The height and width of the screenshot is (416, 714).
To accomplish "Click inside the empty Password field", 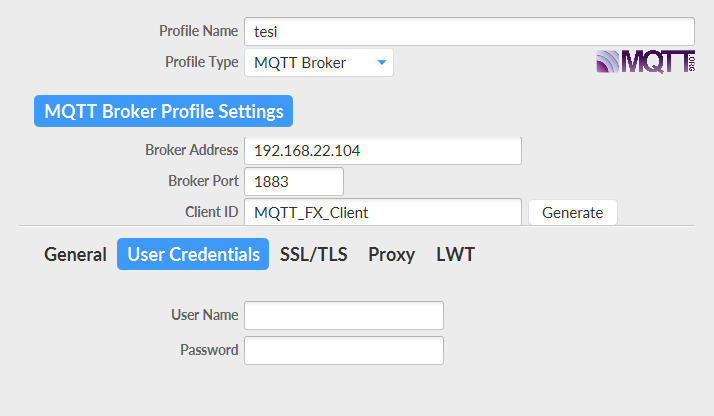I will tap(344, 350).
